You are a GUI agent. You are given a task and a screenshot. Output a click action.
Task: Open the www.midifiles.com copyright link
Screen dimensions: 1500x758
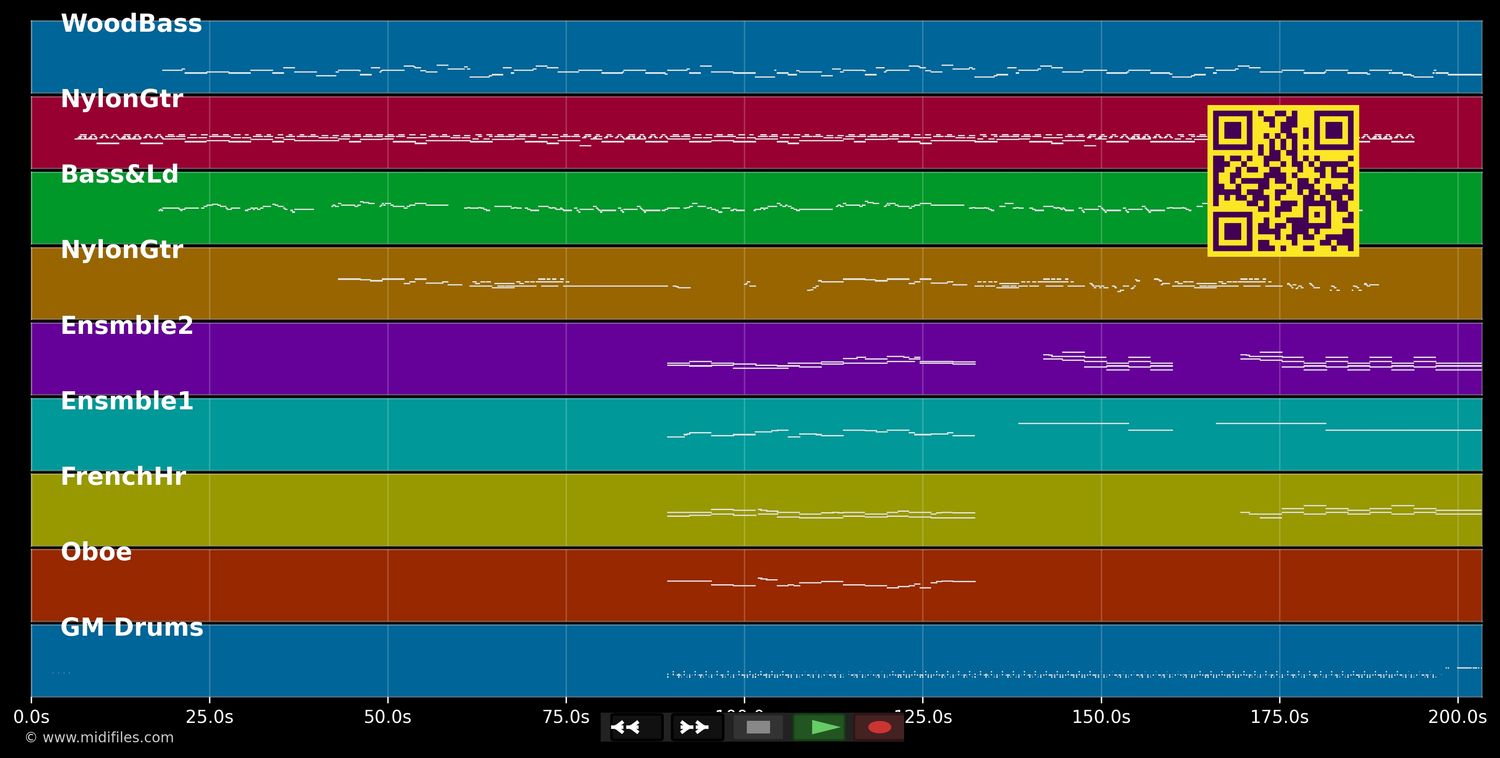tap(99, 738)
